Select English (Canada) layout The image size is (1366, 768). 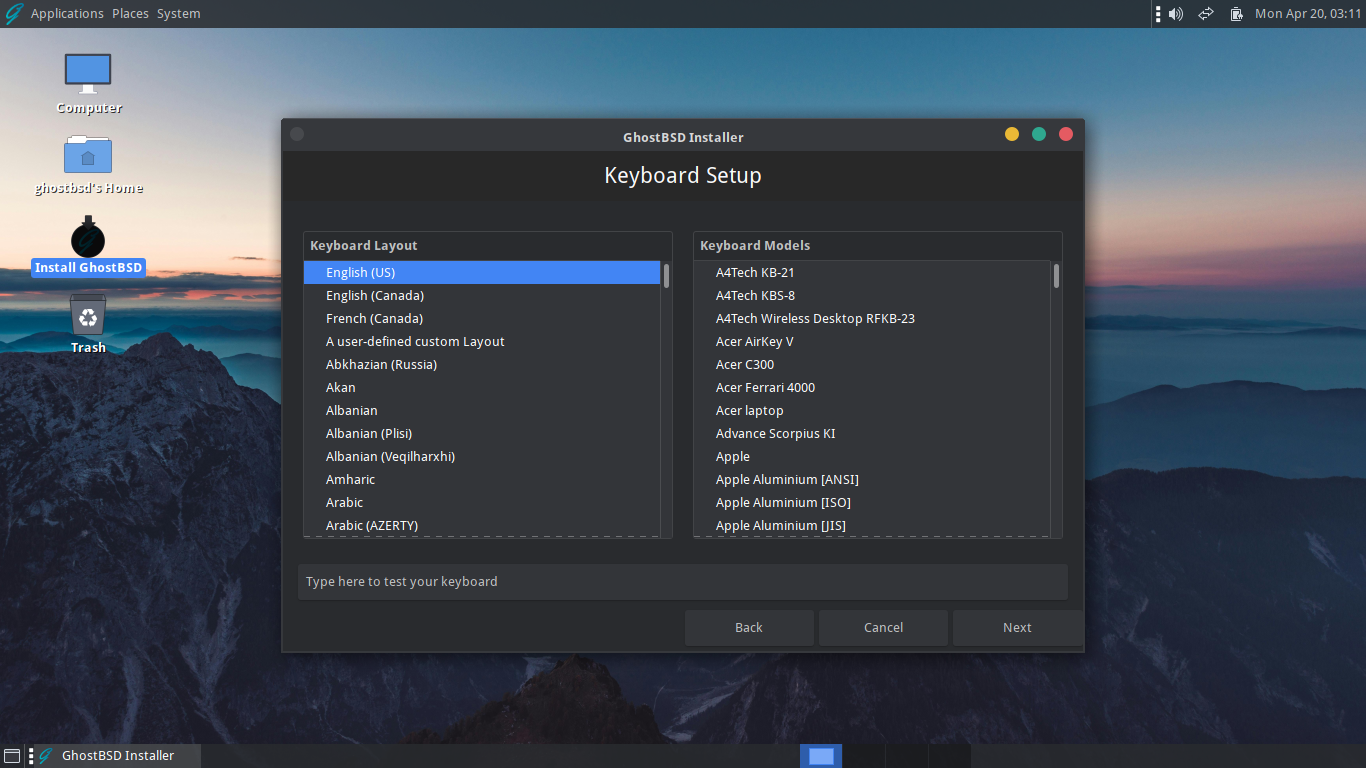482,296
